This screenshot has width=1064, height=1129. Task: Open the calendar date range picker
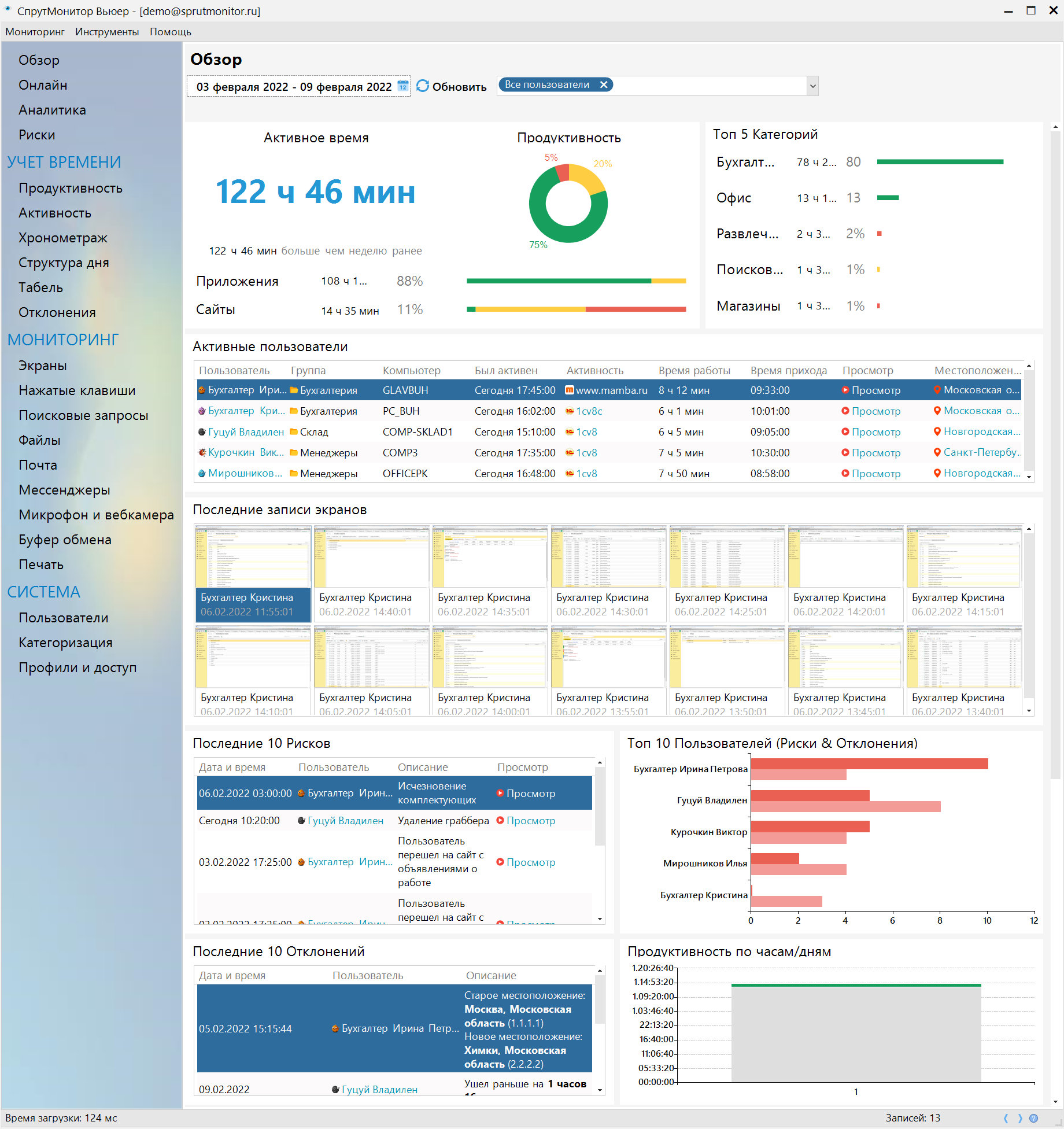402,87
